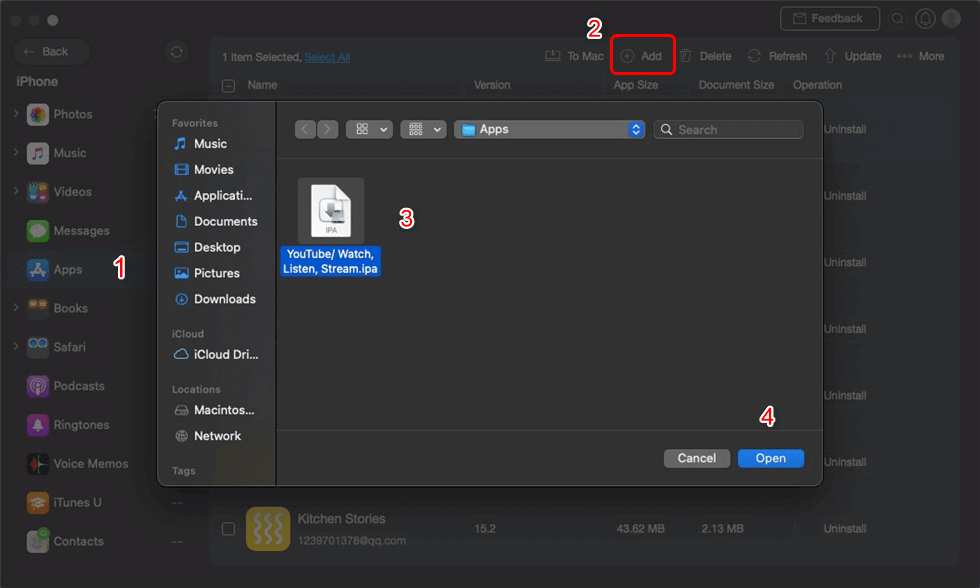Click the Search field in dialog
980x588 pixels.
pyautogui.click(x=728, y=129)
